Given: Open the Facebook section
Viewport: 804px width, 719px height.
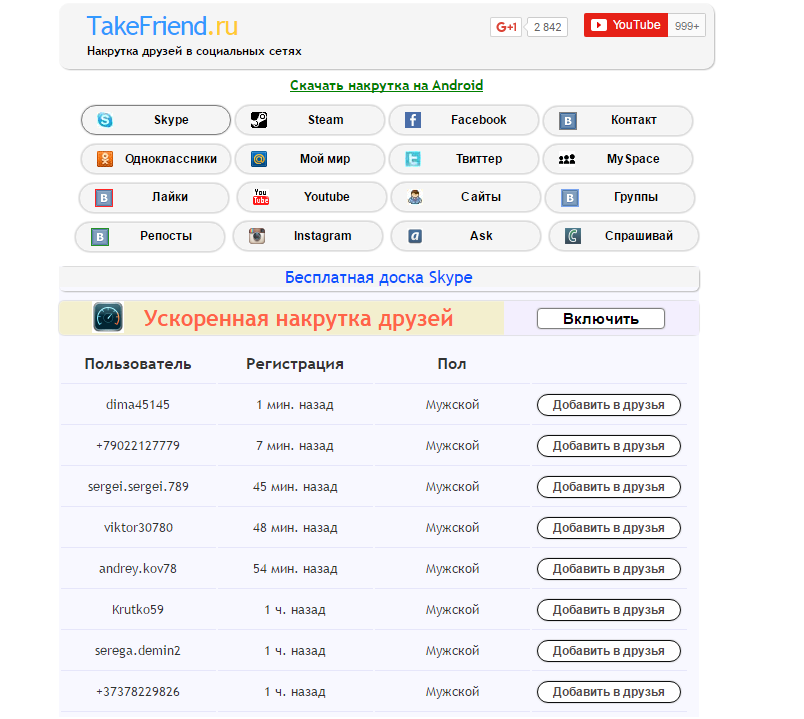Looking at the screenshot, I should coord(464,120).
